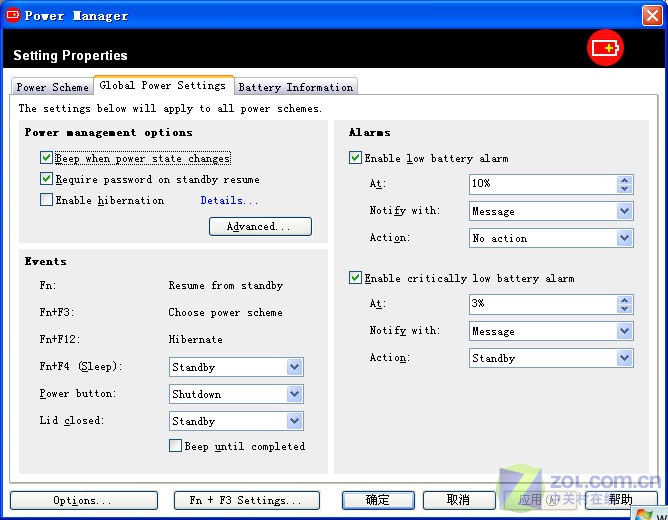Click the critical battery 3% input field
The height and width of the screenshot is (520, 668).
543,305
